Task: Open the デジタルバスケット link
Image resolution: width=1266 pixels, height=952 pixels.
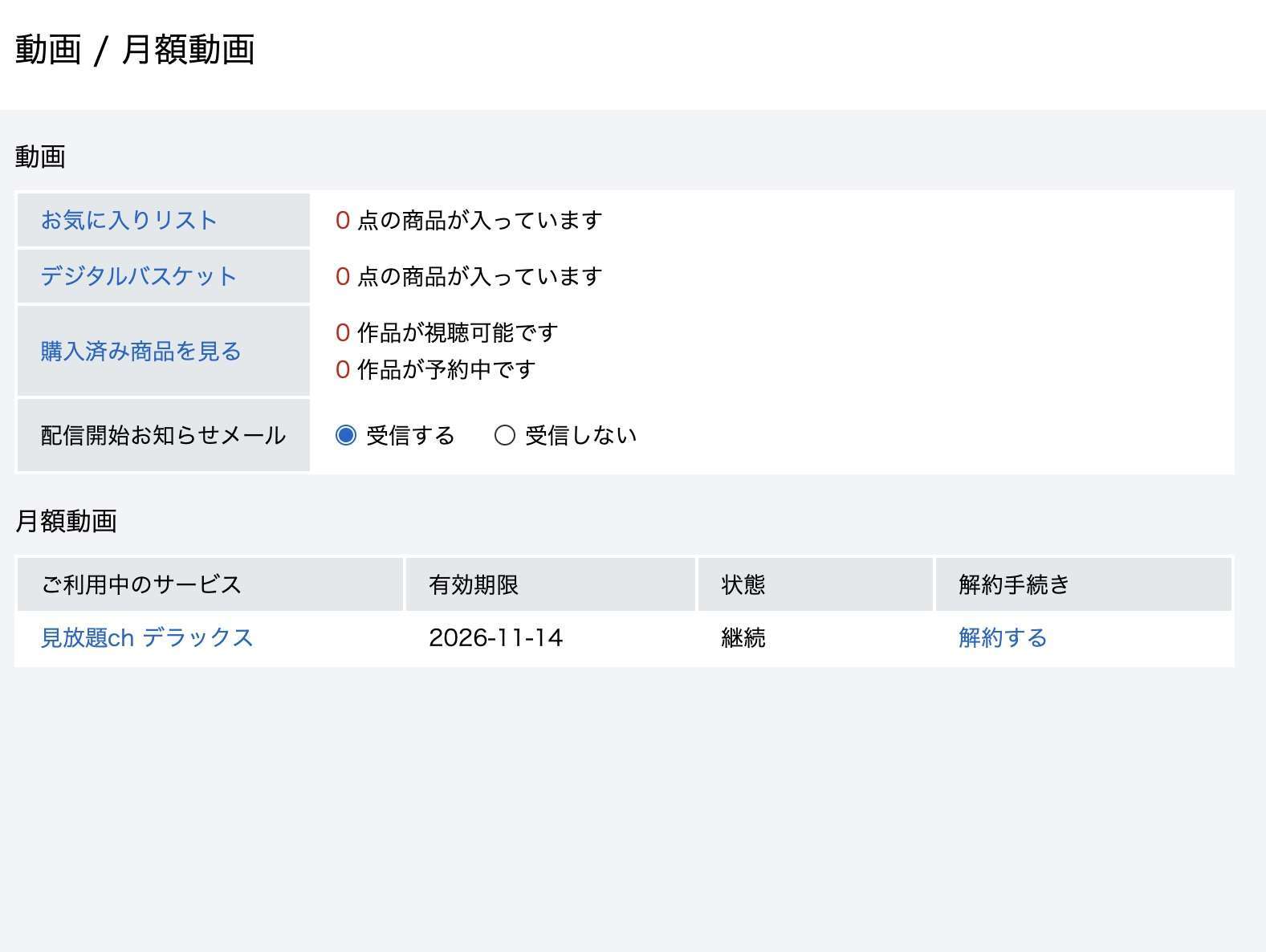Action: [139, 276]
